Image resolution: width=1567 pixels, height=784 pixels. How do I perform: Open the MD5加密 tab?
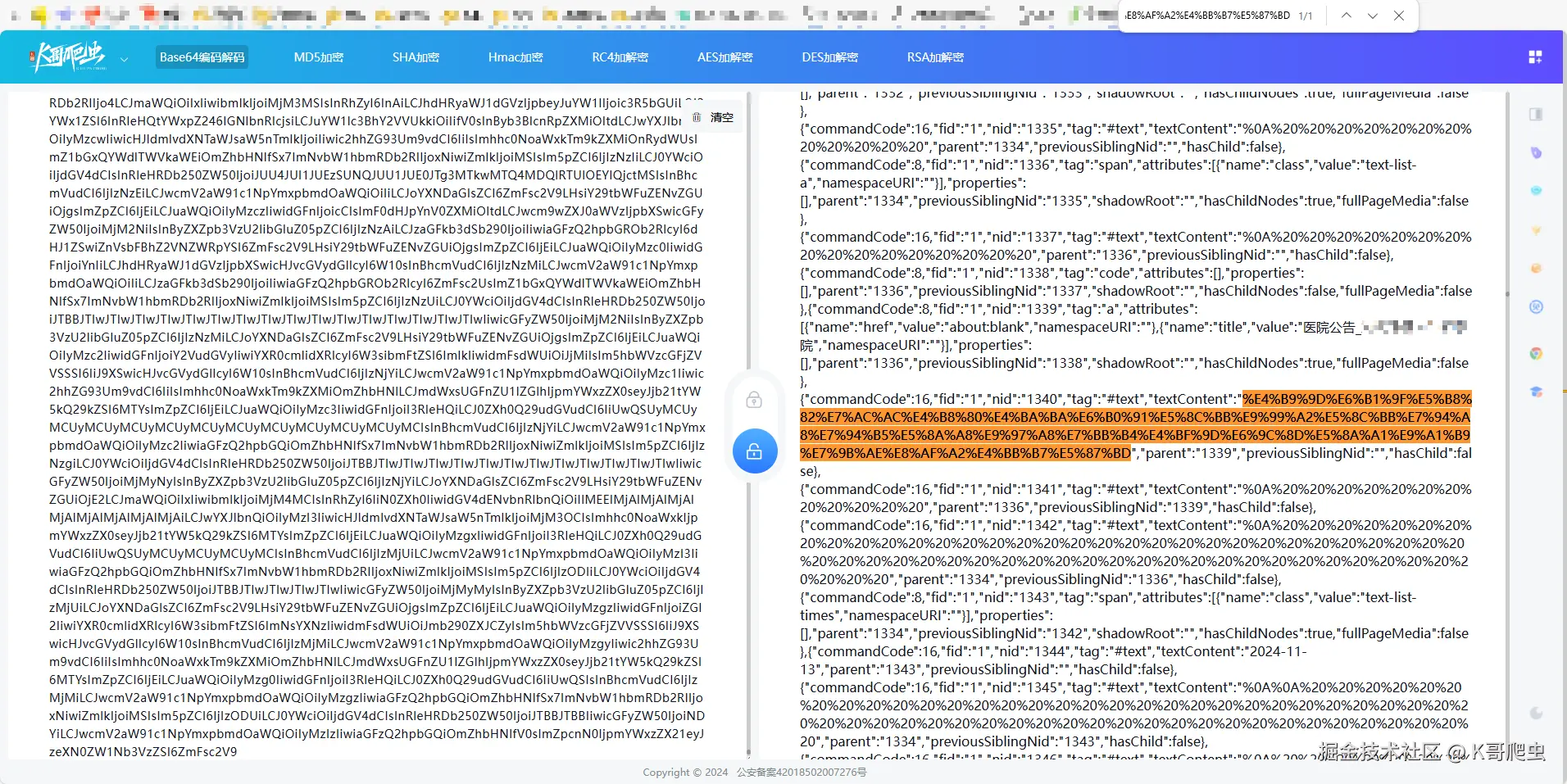319,57
